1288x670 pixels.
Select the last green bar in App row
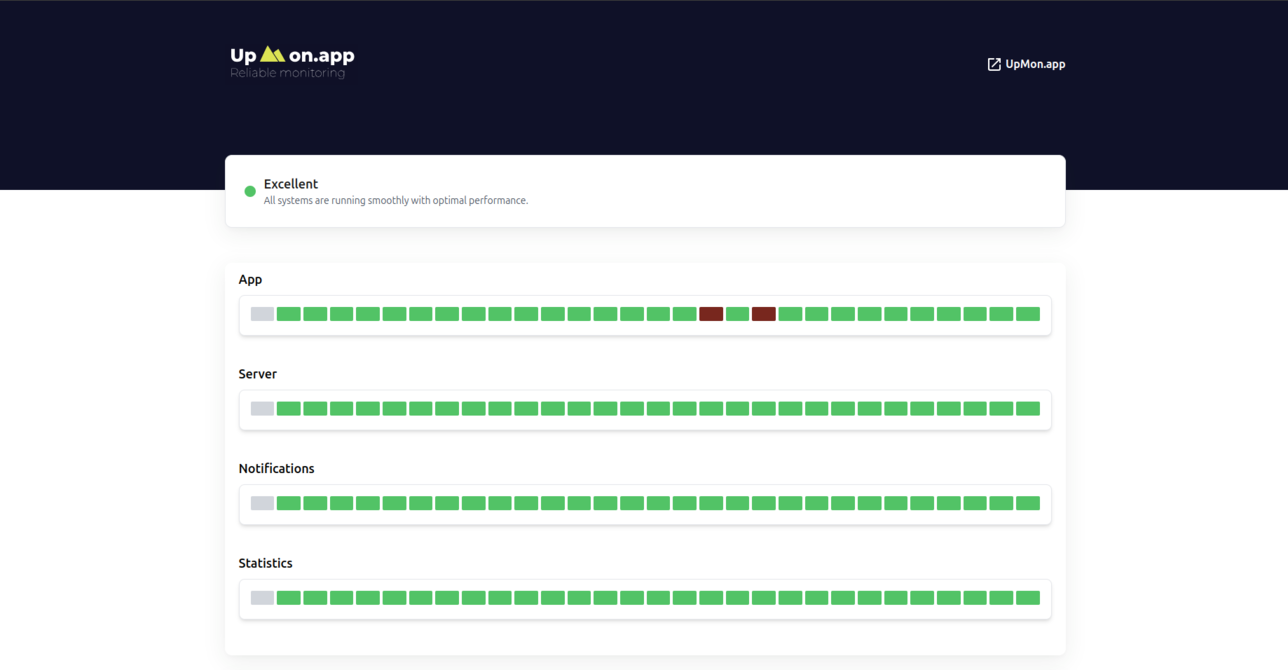coord(1028,314)
